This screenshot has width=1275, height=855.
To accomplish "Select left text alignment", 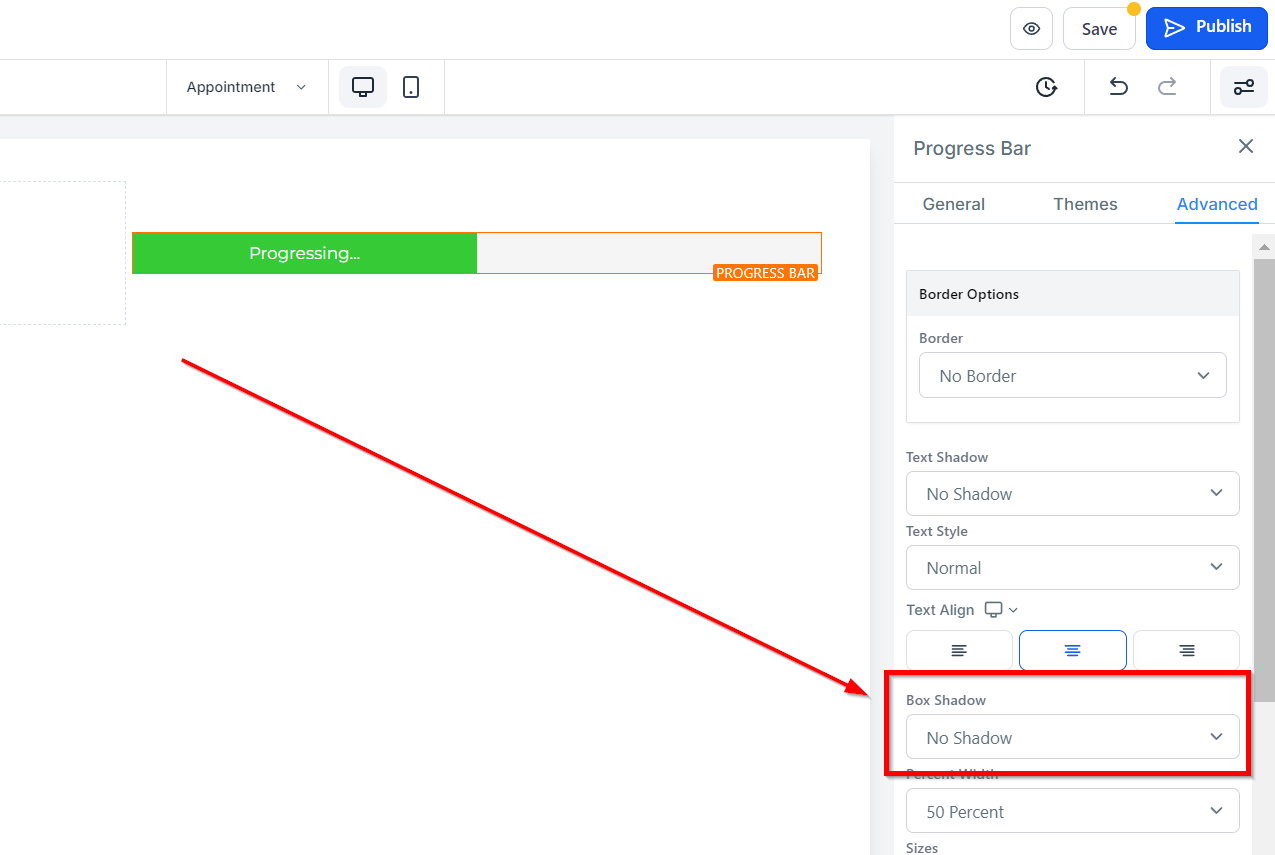I will point(959,650).
